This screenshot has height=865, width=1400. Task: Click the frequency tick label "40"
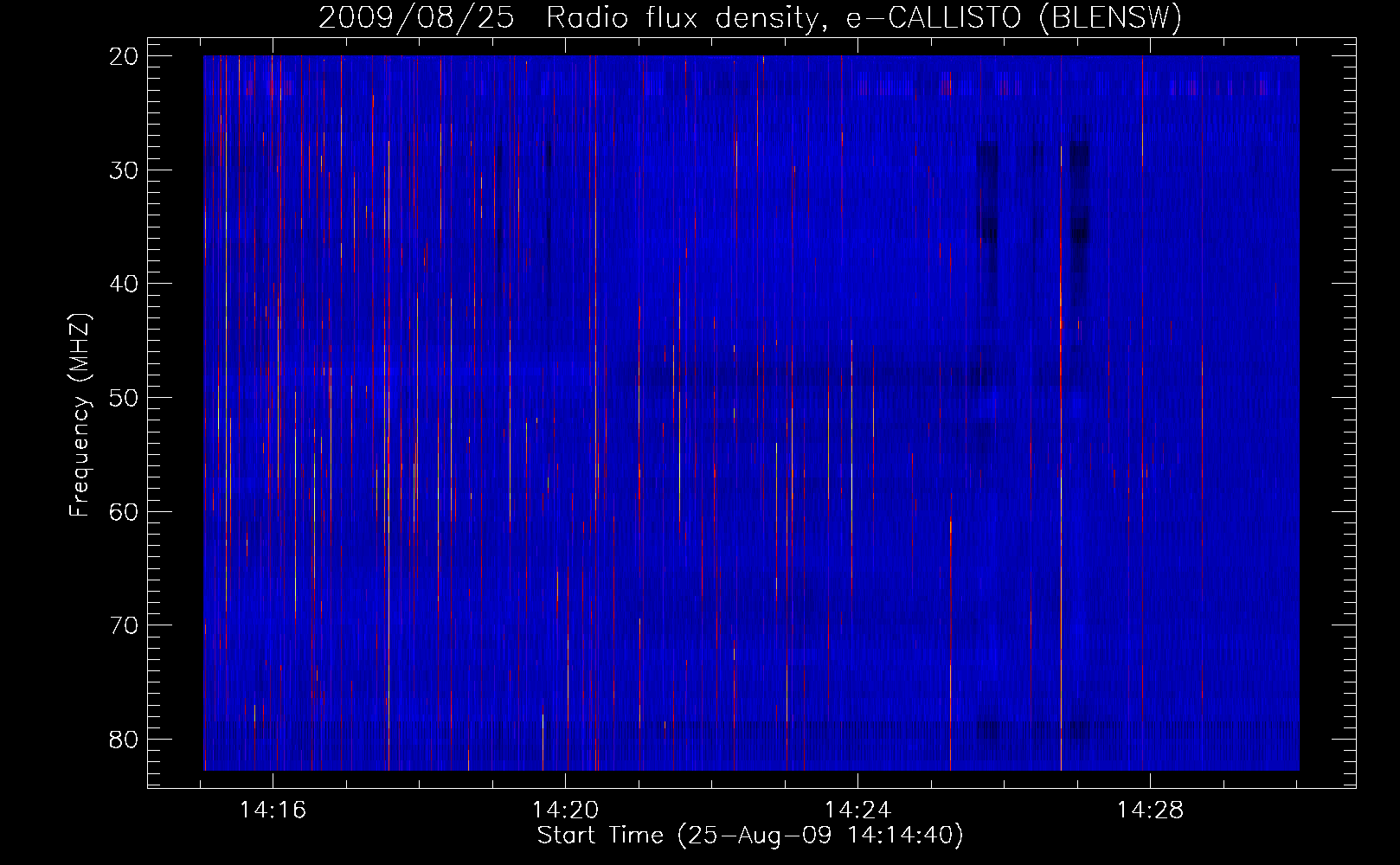124,284
